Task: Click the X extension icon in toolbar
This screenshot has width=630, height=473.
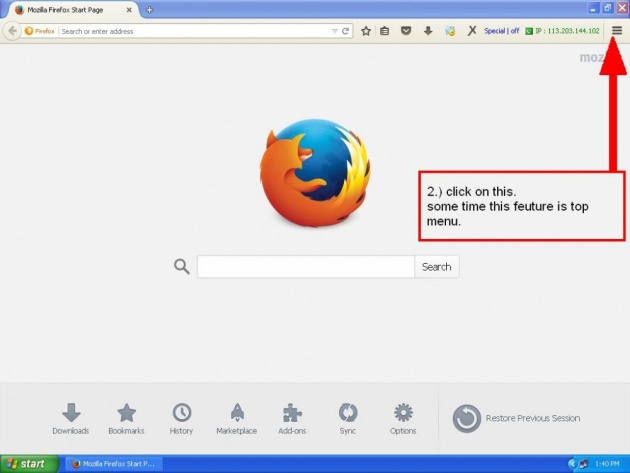Action: pos(472,31)
